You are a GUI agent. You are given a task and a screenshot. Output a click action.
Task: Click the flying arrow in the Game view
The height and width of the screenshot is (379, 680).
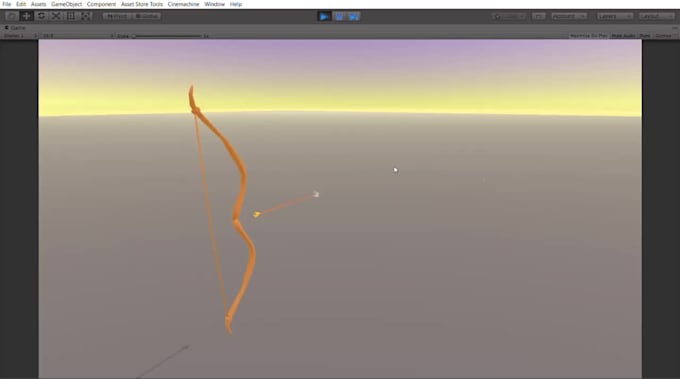(x=286, y=204)
